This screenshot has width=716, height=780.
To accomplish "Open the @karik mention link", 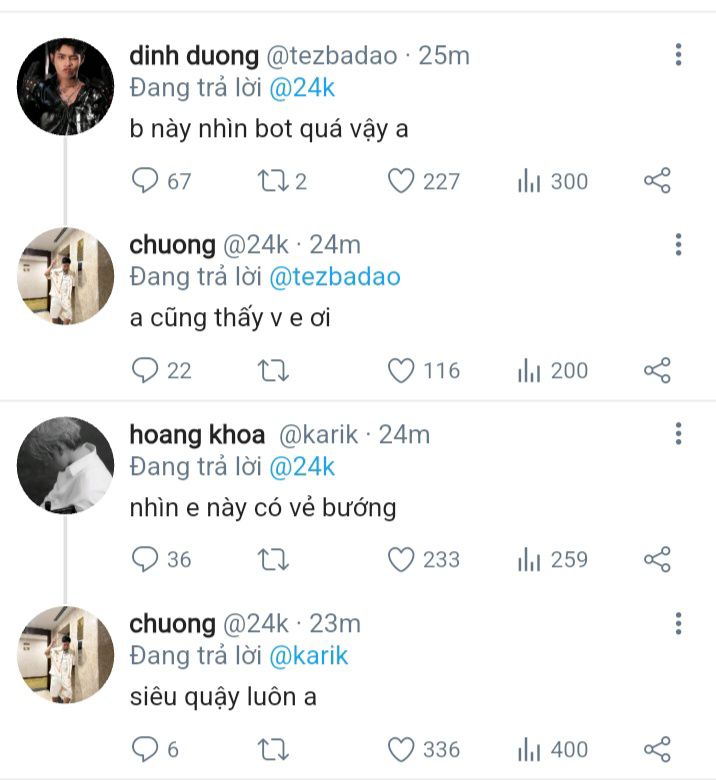I will click(x=309, y=656).
